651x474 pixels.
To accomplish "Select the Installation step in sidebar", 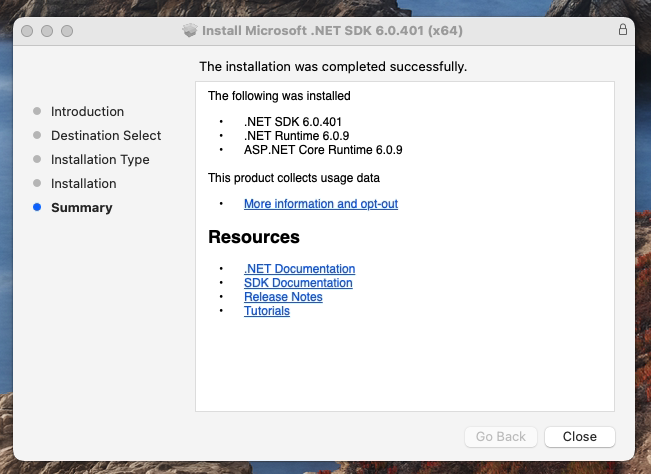I will pos(83,183).
